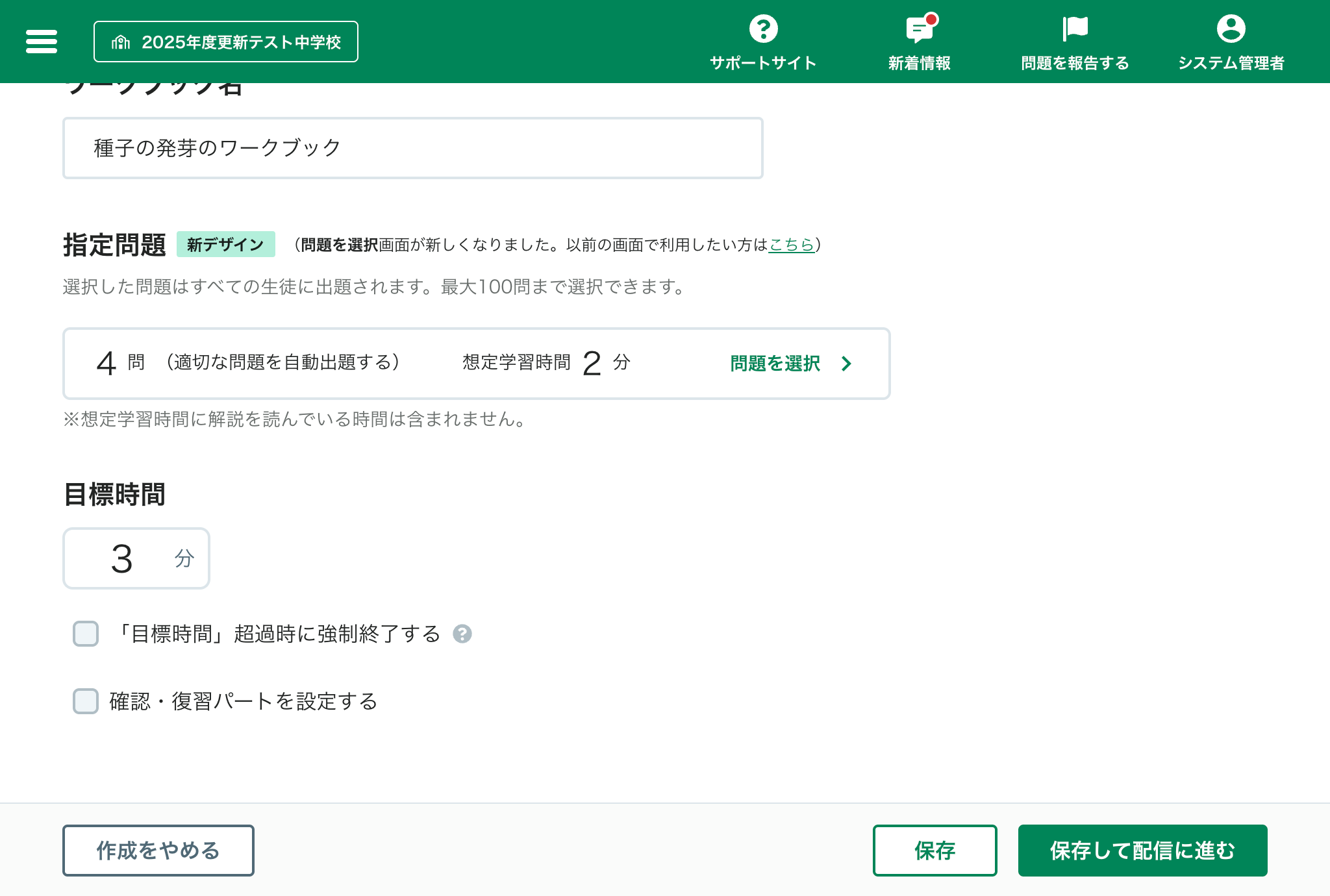Viewport: 1330px width, 896px height.
Task: Click the 目標時間 heading
Action: (x=114, y=494)
